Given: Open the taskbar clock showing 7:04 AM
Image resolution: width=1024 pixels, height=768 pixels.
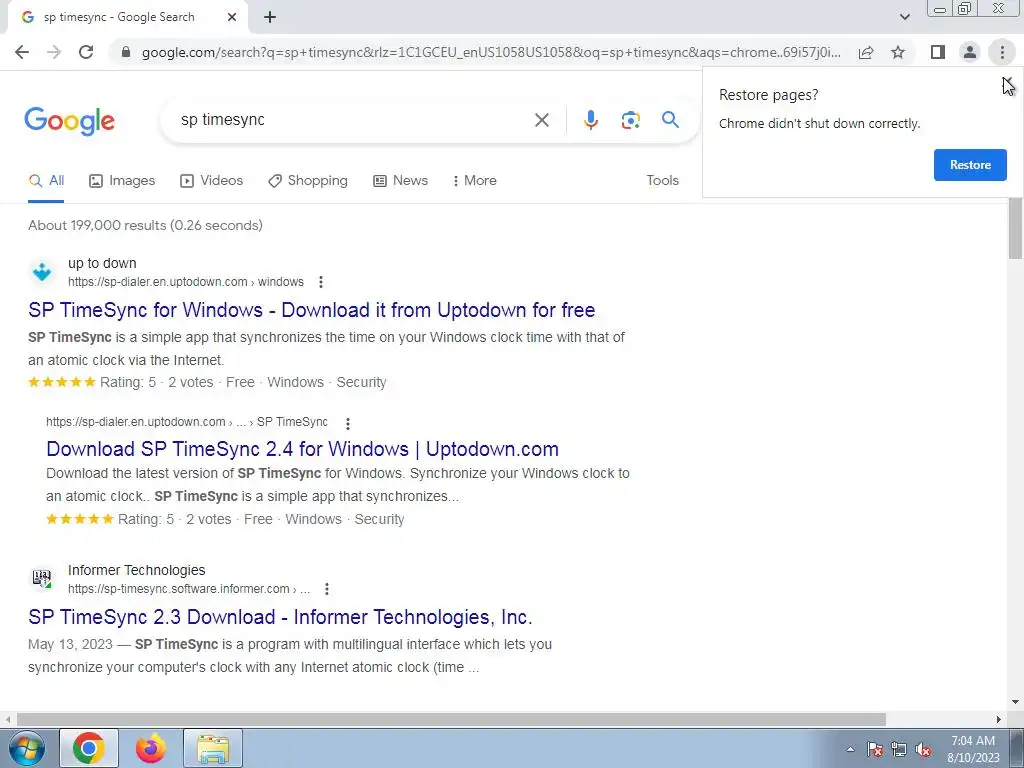Looking at the screenshot, I should tap(973, 749).
